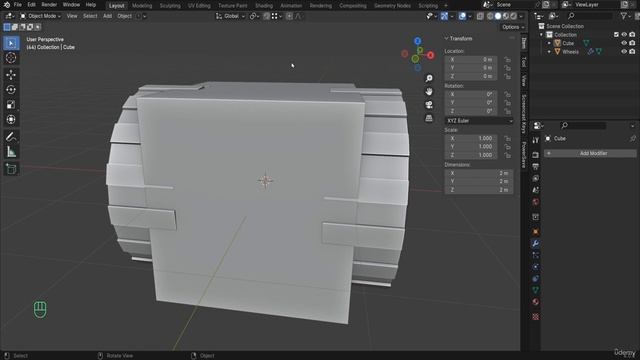This screenshot has height=360, width=640.
Task: Open the Modifiers wrench tab
Action: coord(536,244)
